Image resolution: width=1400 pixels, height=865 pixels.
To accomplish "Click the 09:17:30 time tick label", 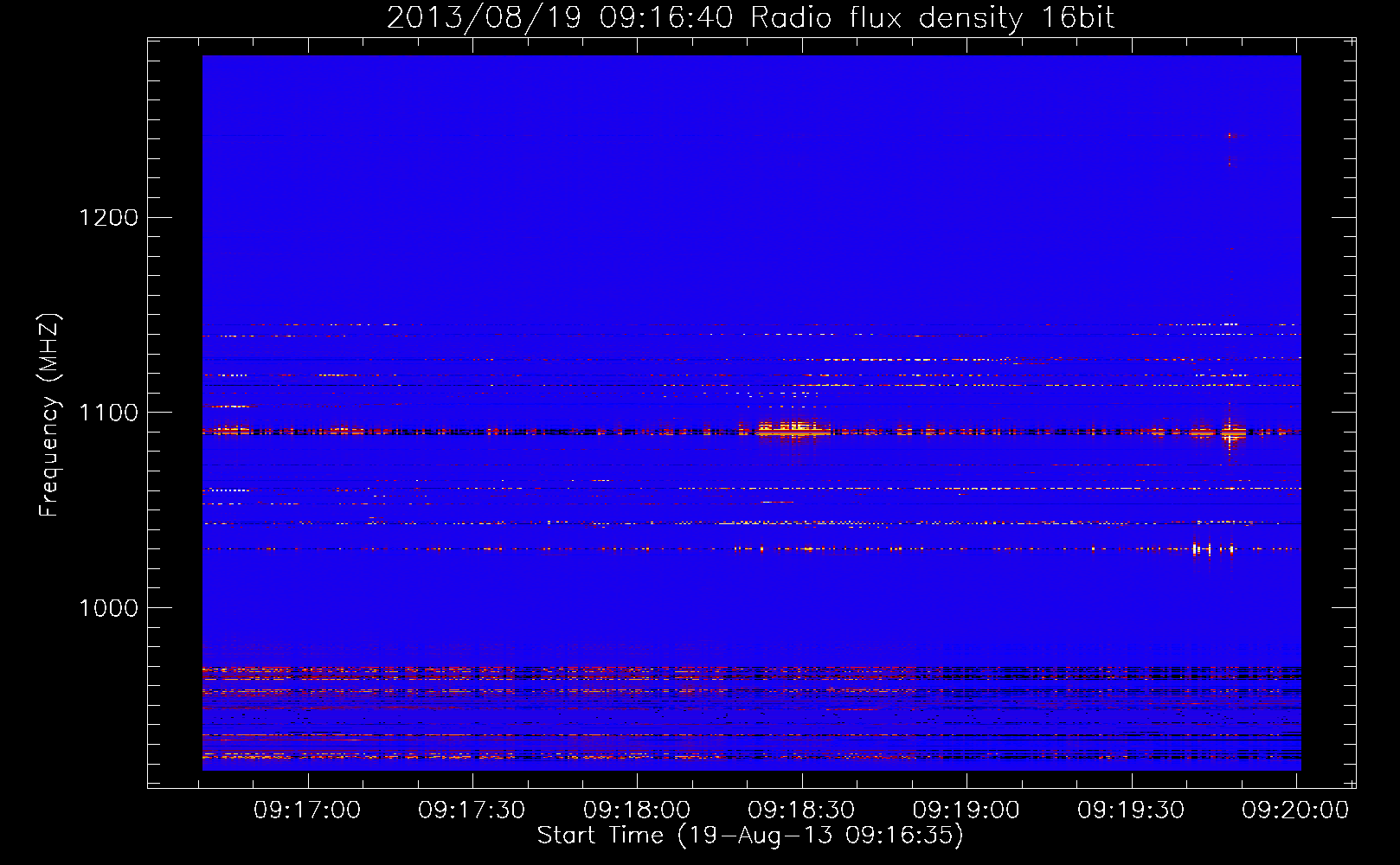I will (x=472, y=811).
